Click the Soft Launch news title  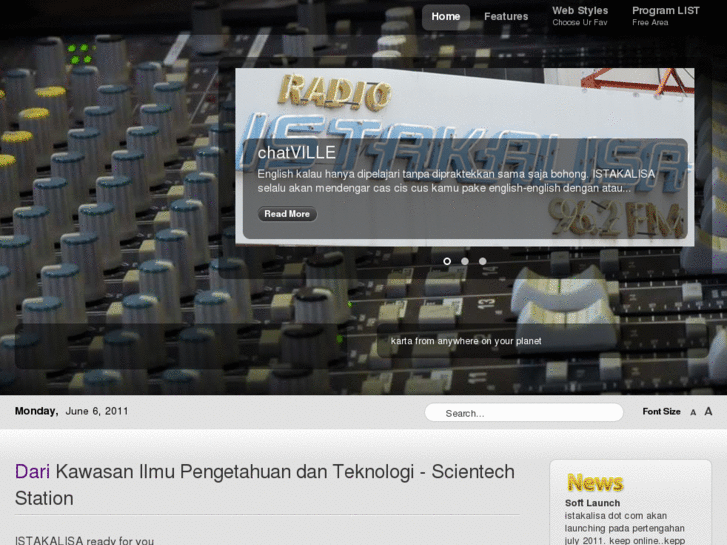pyautogui.click(x=592, y=503)
